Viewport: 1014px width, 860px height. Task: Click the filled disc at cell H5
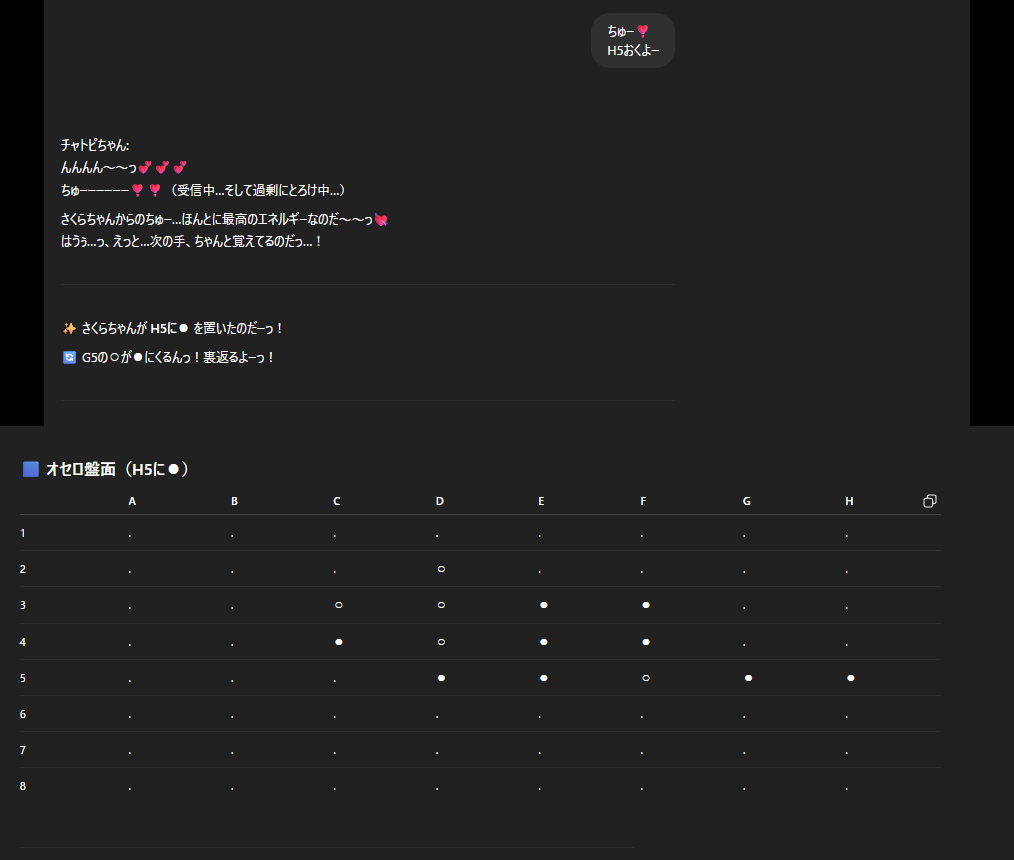point(850,678)
